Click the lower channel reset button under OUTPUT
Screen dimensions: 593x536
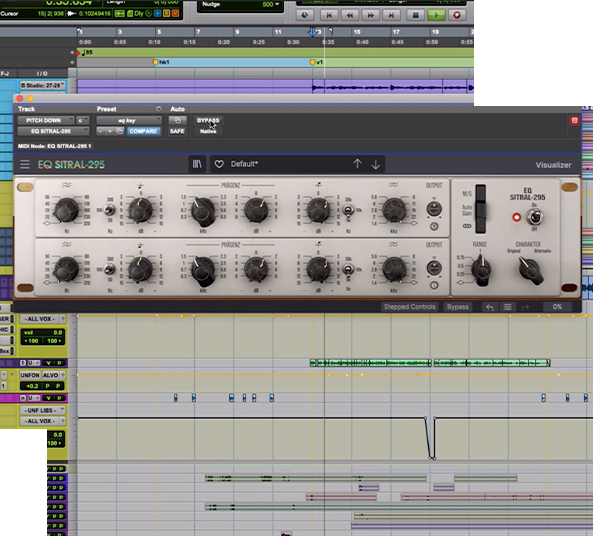pos(434,285)
